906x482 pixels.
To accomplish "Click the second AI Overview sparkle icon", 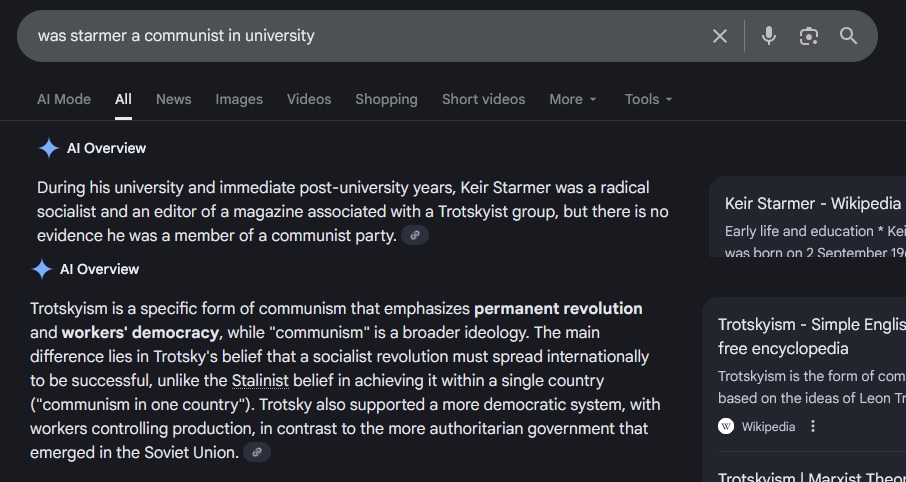I will tap(42, 269).
